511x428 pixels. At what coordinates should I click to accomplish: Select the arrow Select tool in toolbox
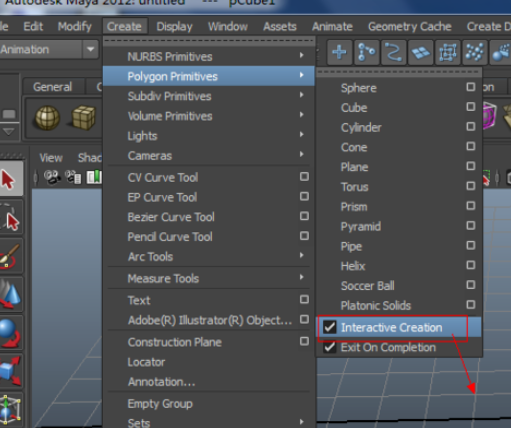point(10,179)
